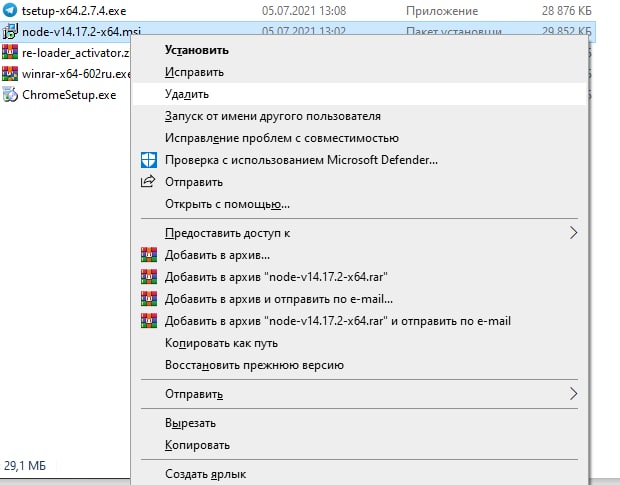The height and width of the screenshot is (485, 620).
Task: Click the 28 876 КБ size cell
Action: click(567, 11)
